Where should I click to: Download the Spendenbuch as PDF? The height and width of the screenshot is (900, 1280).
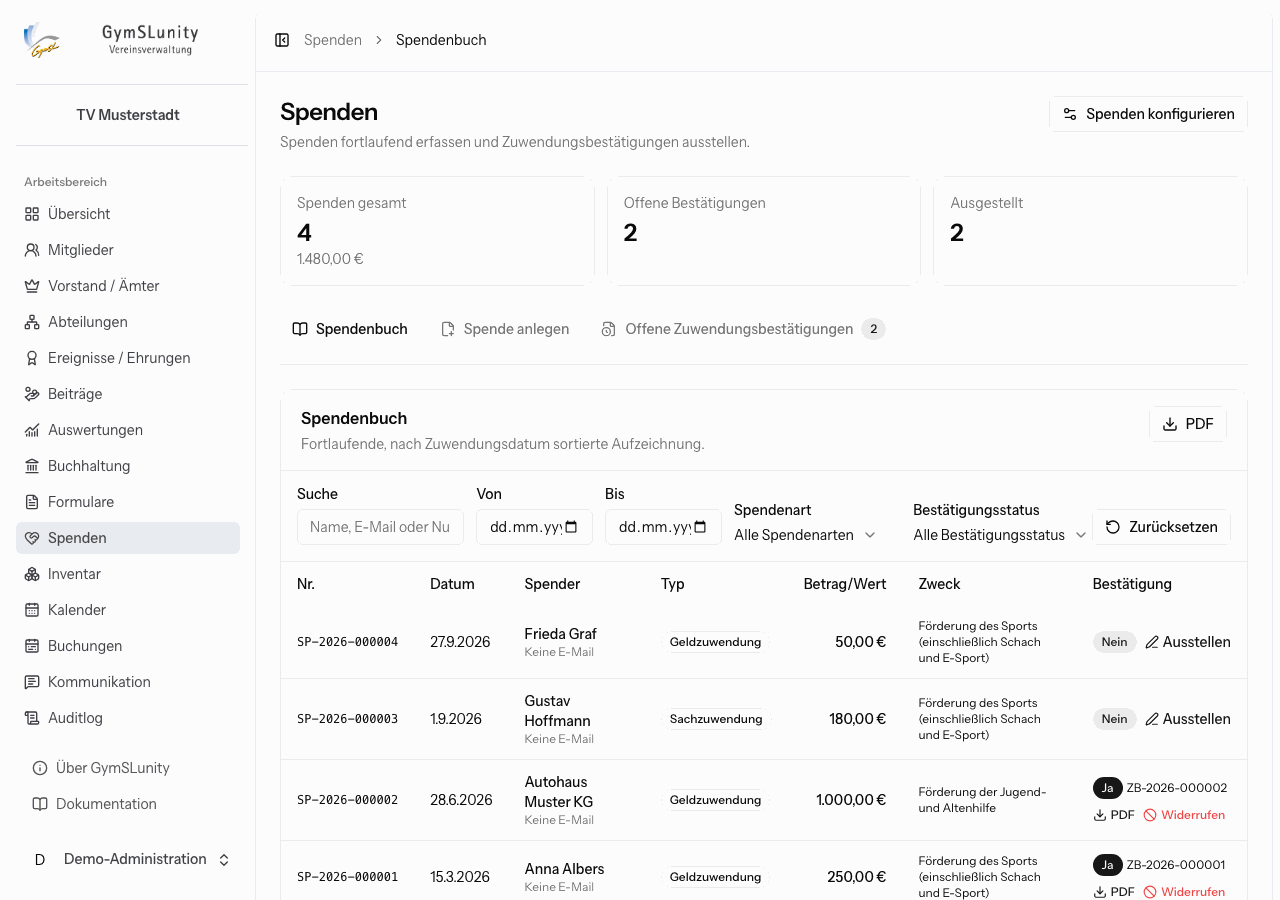click(x=1188, y=424)
